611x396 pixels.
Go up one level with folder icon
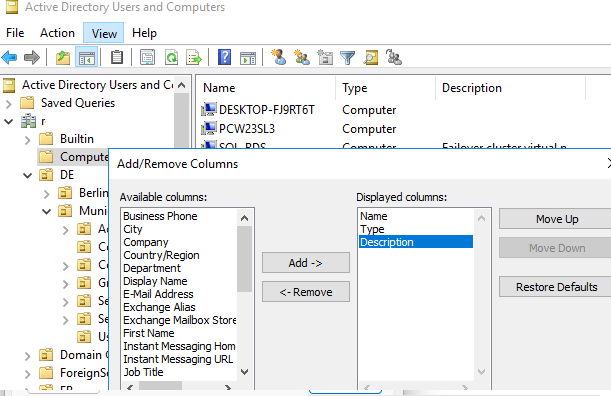tap(63, 58)
